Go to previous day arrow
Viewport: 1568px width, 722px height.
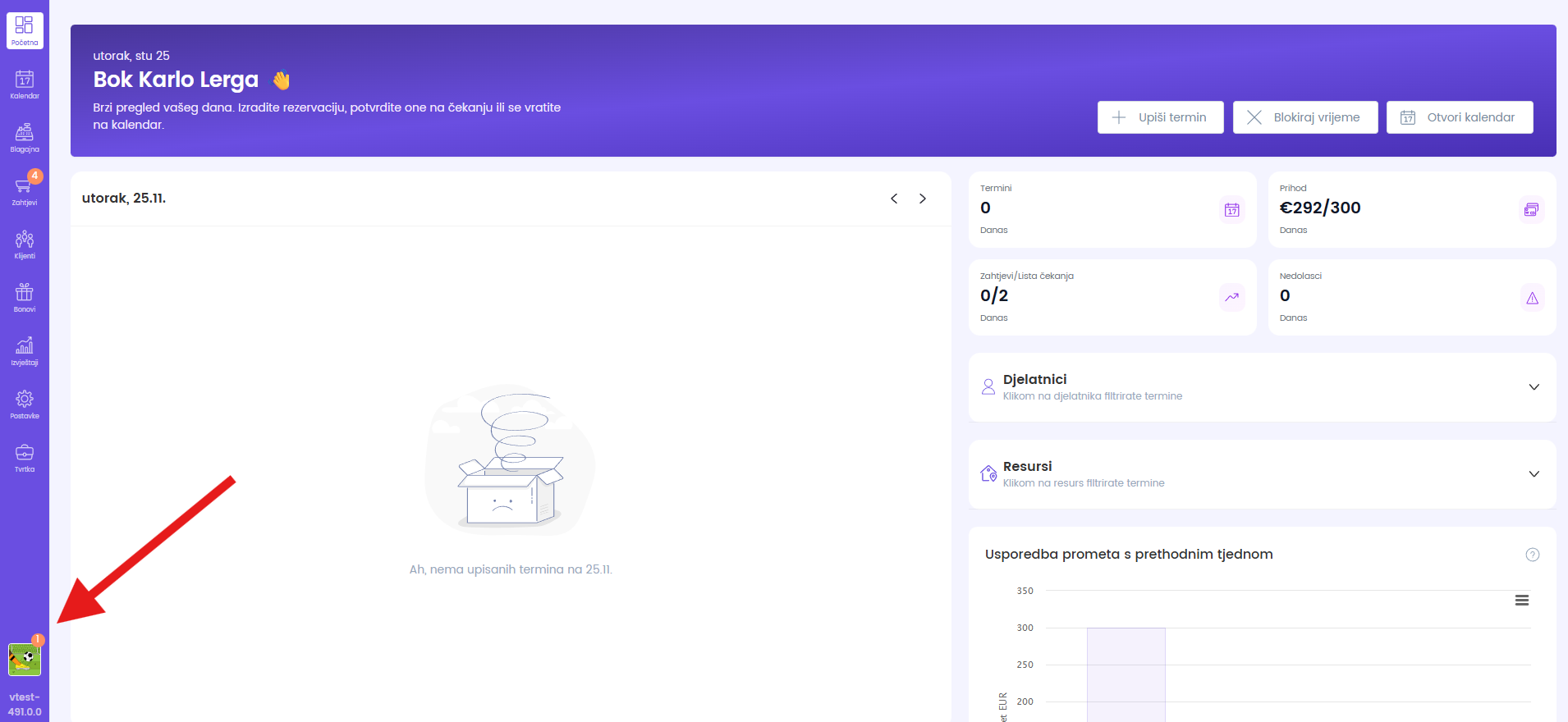[x=894, y=199]
